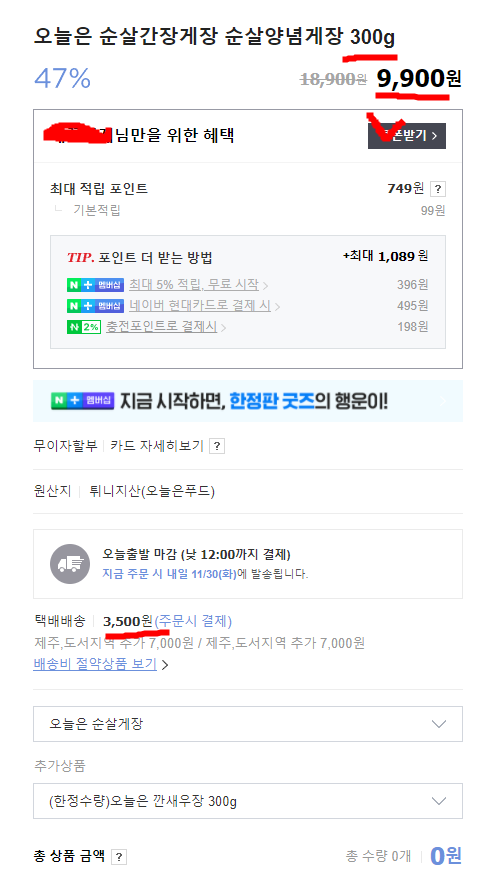Click the 카드 자세히보기 link

pyautogui.click(x=157, y=446)
